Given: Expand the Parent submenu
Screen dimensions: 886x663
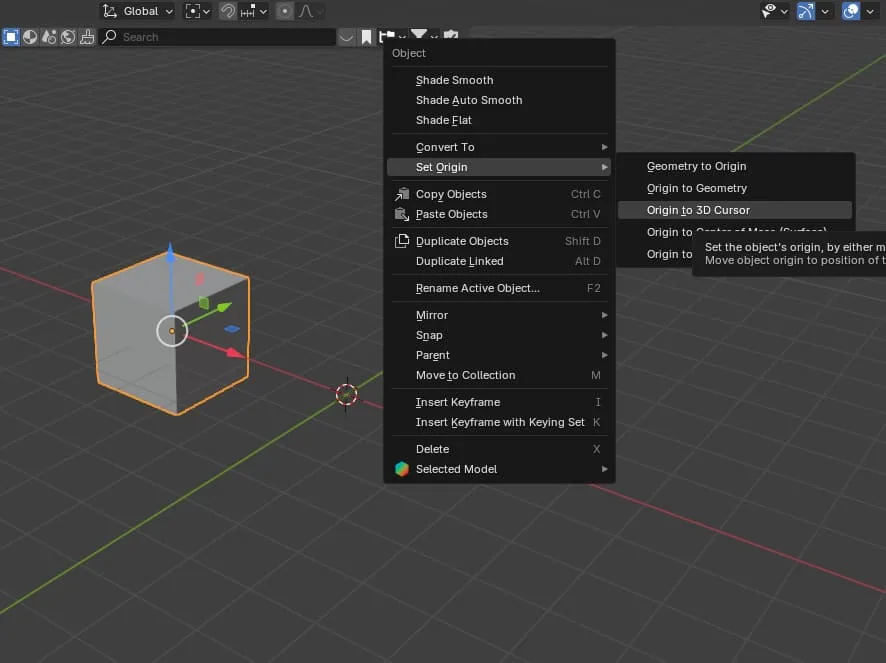Looking at the screenshot, I should 498,355.
